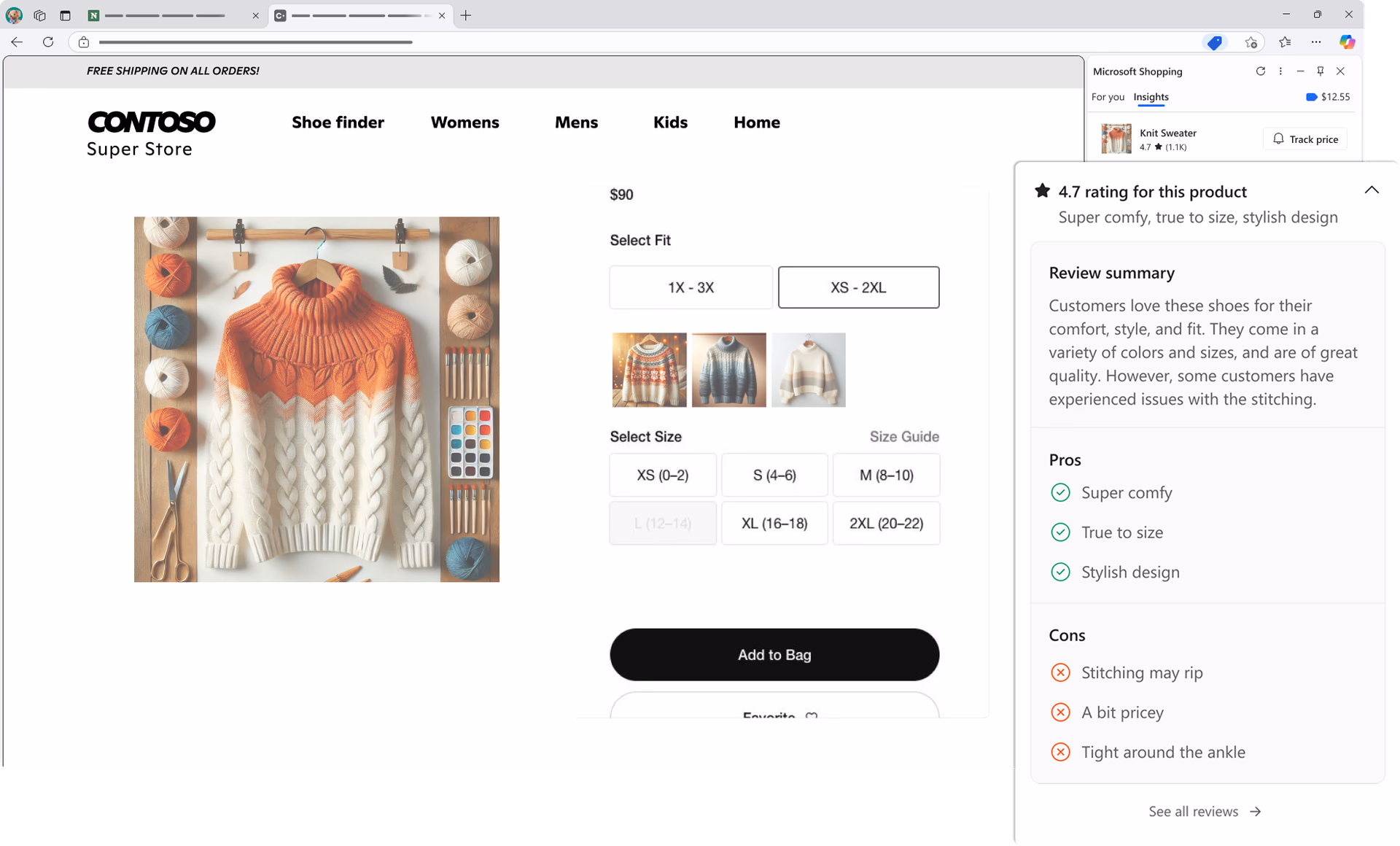Viewport: 1400px width, 846px height.
Task: Switch to the For you tab
Action: 1108,97
